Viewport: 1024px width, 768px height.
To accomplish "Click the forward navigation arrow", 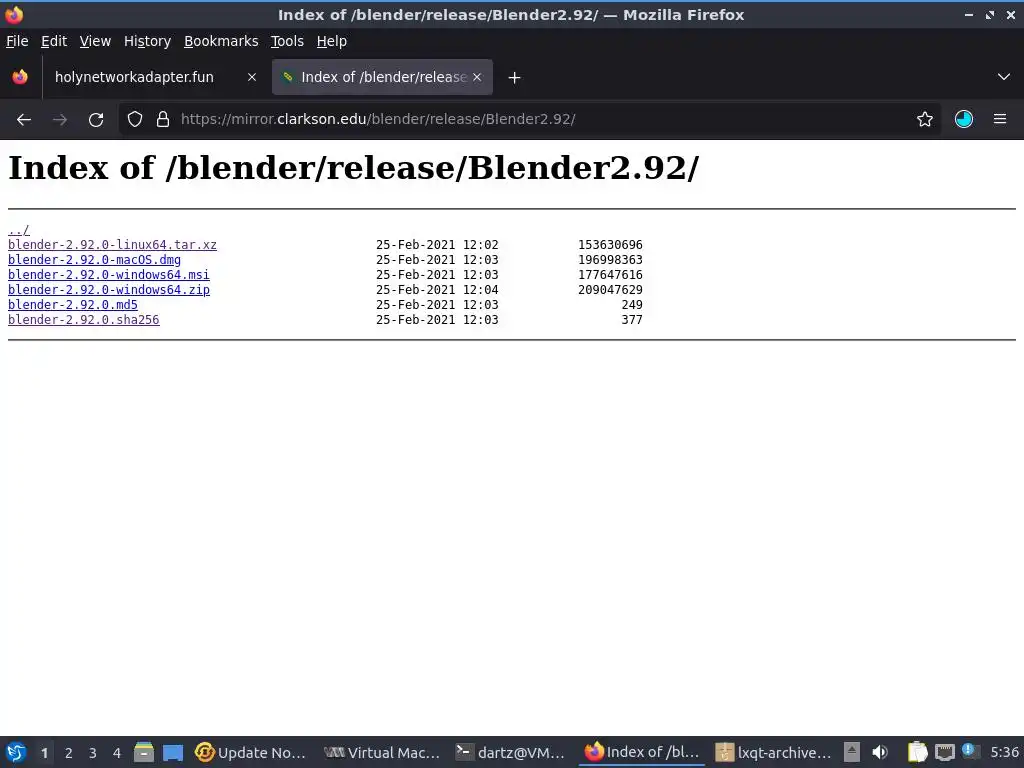I will 60,120.
